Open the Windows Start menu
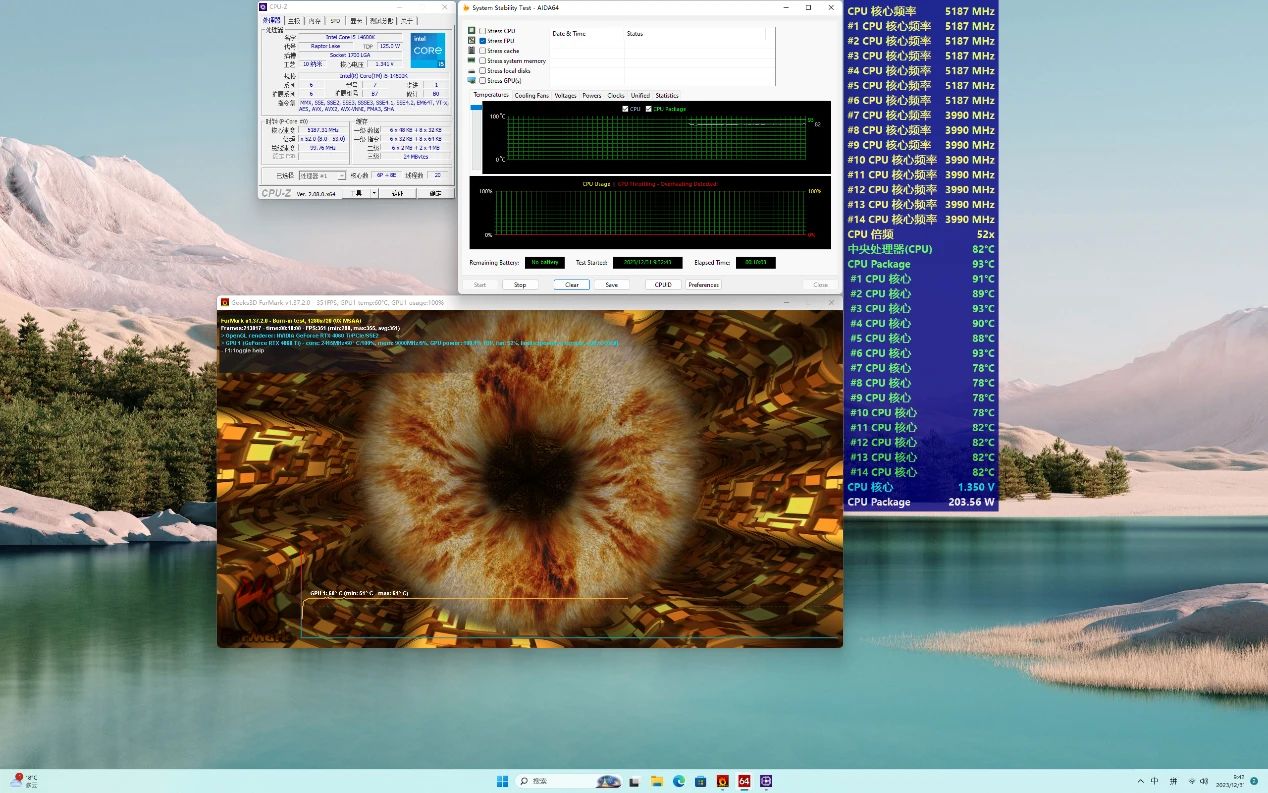The width and height of the screenshot is (1268, 793). coord(503,781)
